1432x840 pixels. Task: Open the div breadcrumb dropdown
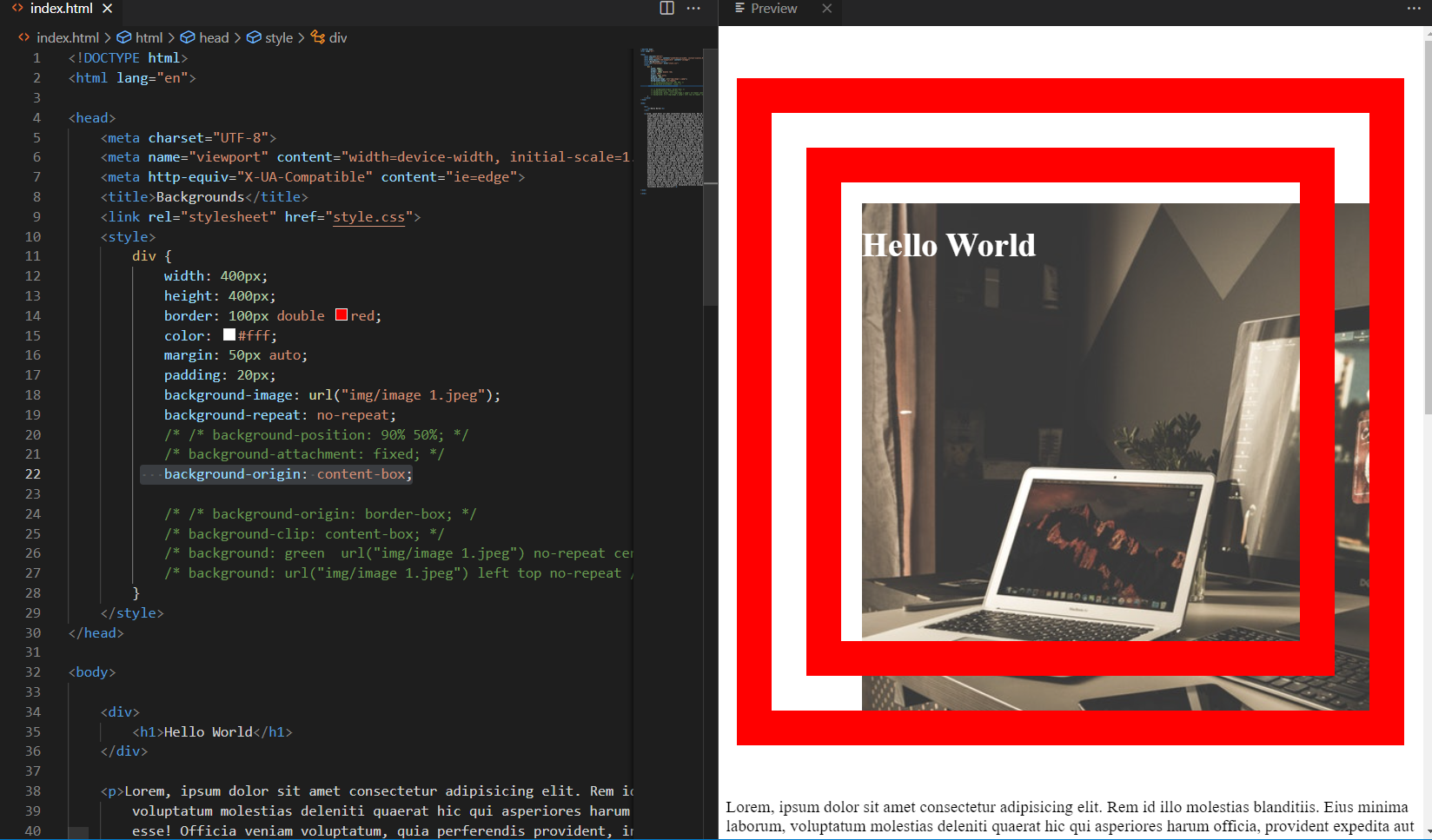[336, 37]
